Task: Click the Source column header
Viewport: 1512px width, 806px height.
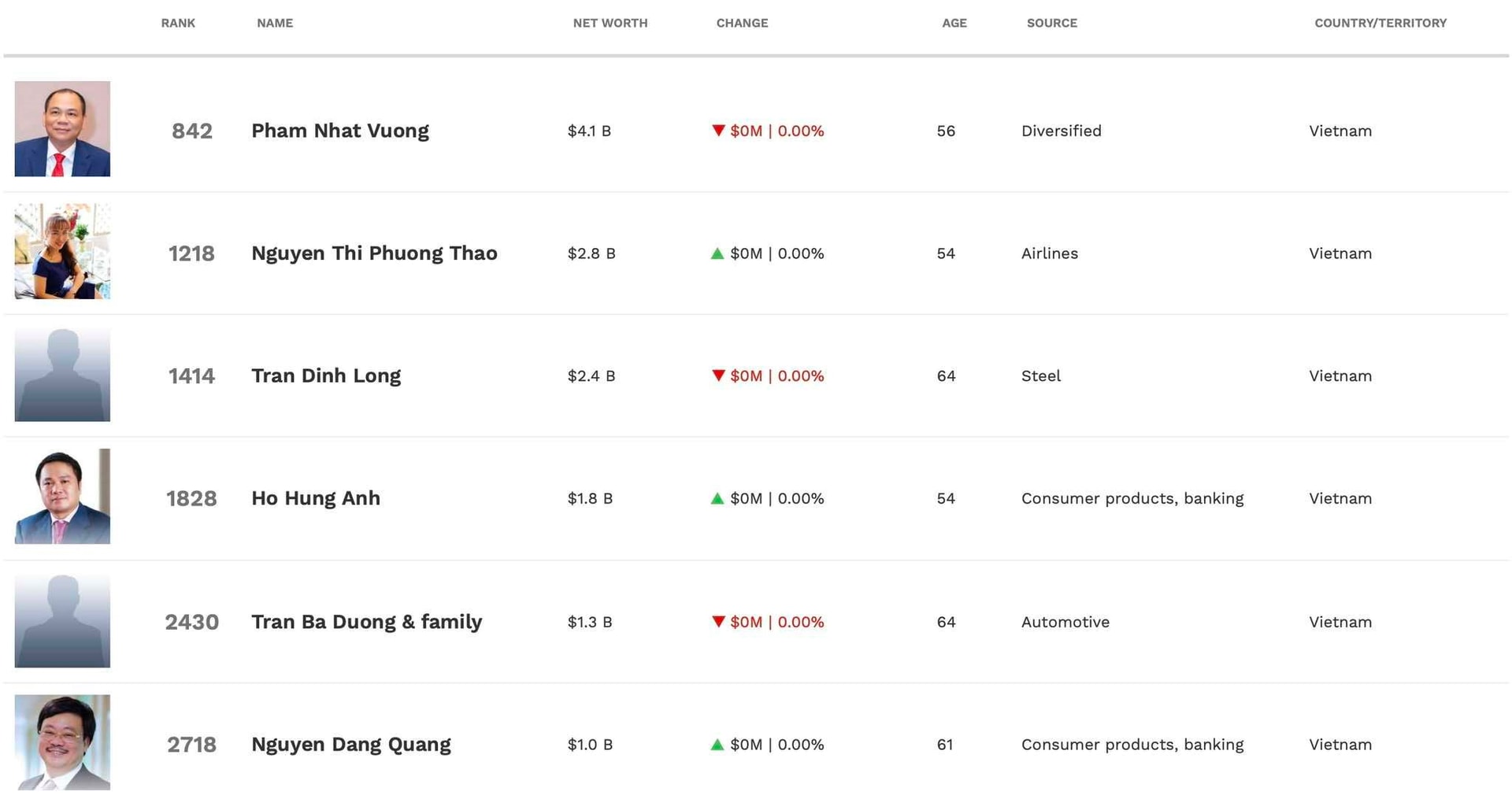Action: pyautogui.click(x=1051, y=24)
